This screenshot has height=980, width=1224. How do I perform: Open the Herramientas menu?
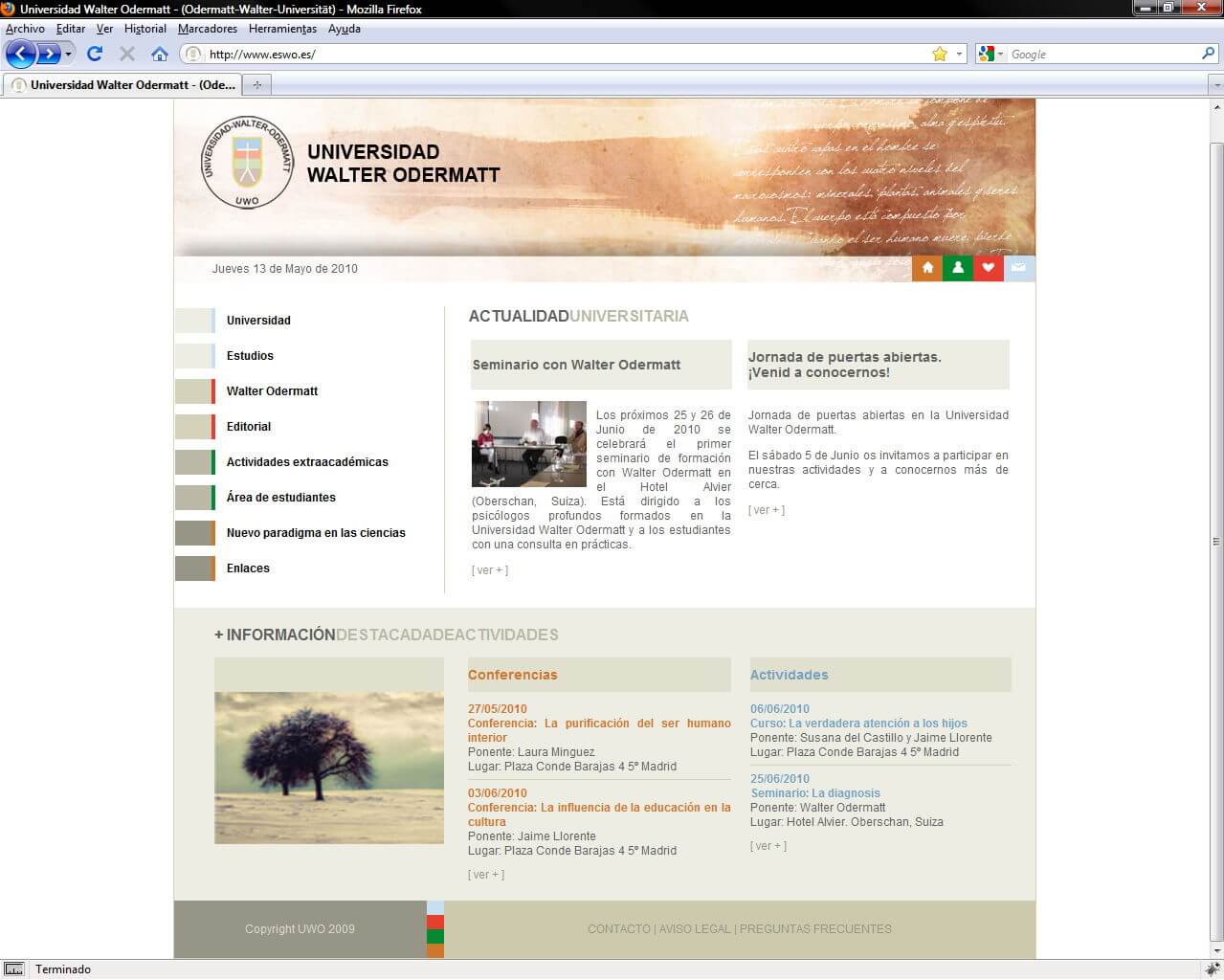[x=282, y=29]
